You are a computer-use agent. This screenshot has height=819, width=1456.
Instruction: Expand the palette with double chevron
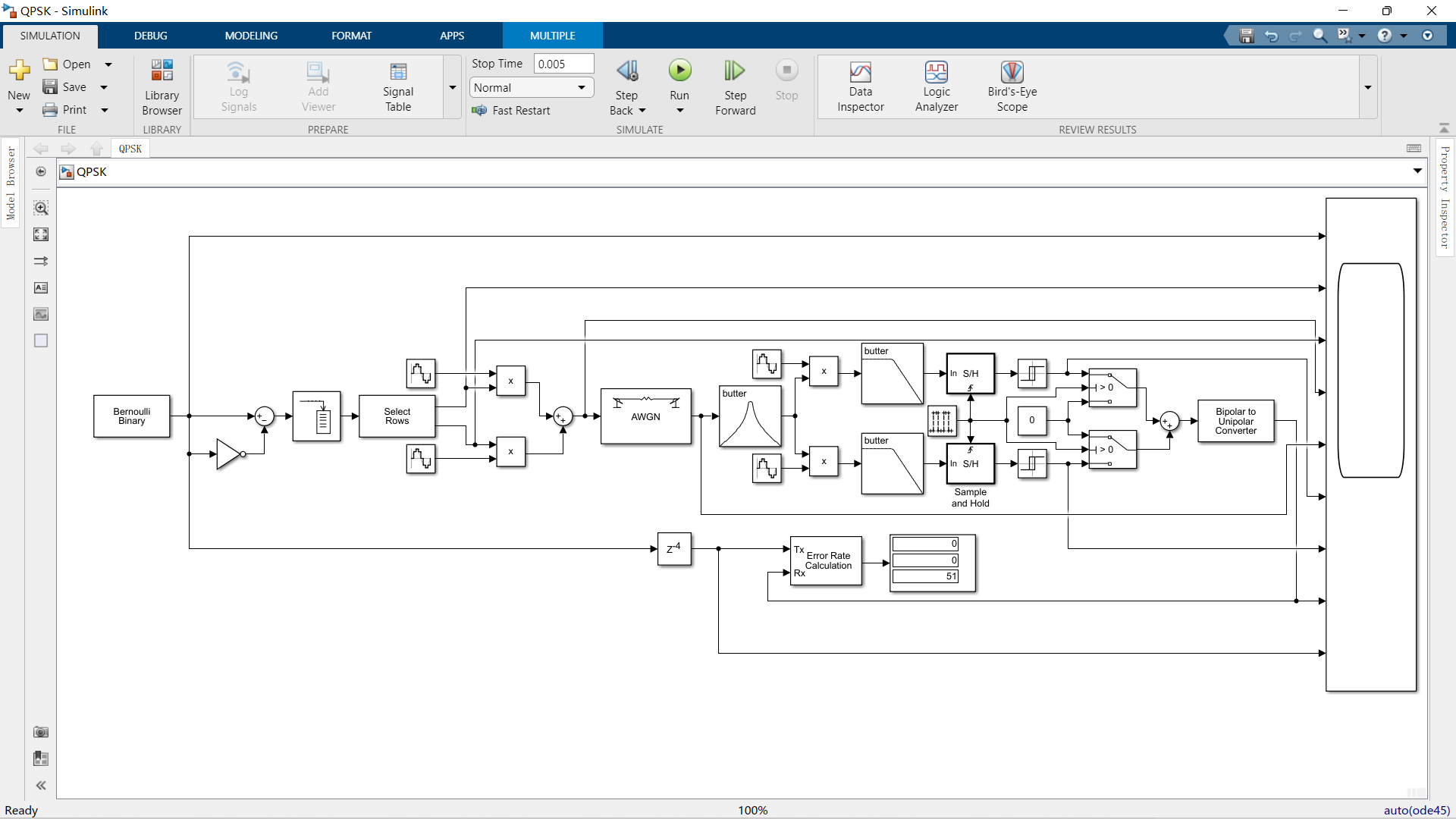[x=41, y=786]
